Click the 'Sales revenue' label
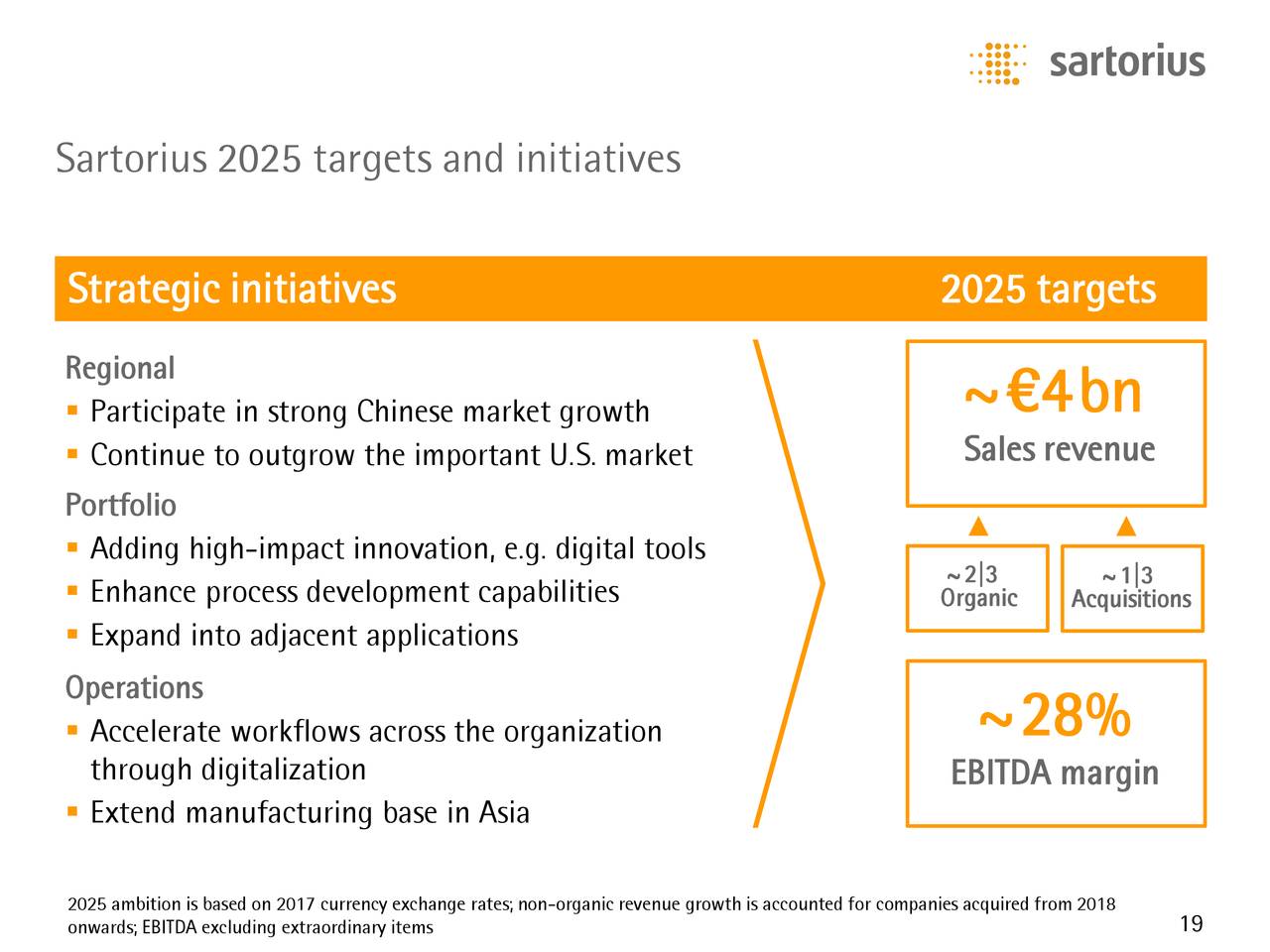Viewport: 1270px width, 952px height. click(1060, 449)
